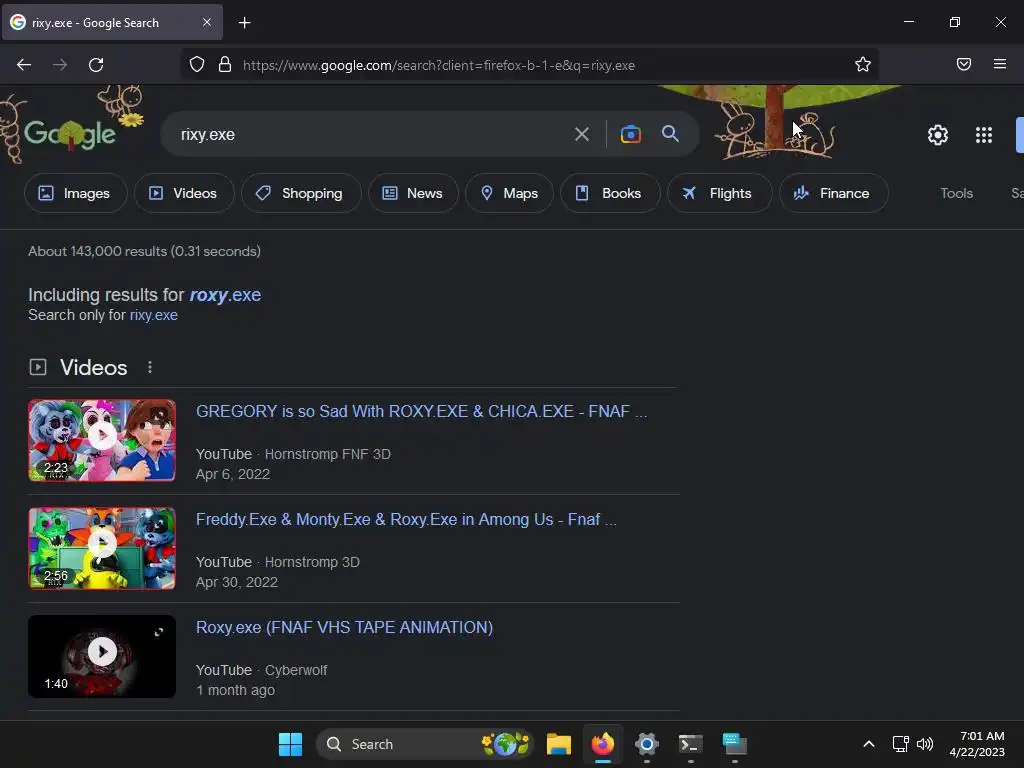Open Freddy.Exe & Monty.Exe video link
Viewport: 1024px width, 768px height.
pyautogui.click(x=406, y=519)
